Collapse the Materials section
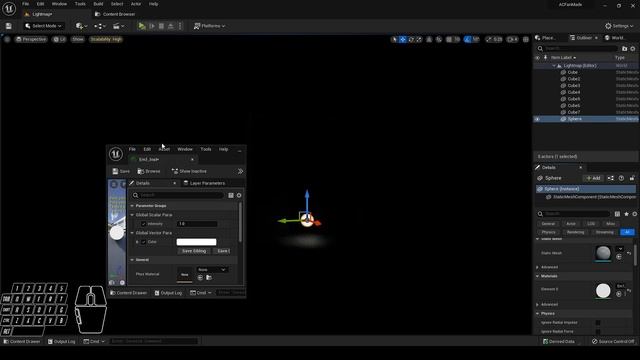This screenshot has height=360, width=640. point(538,276)
